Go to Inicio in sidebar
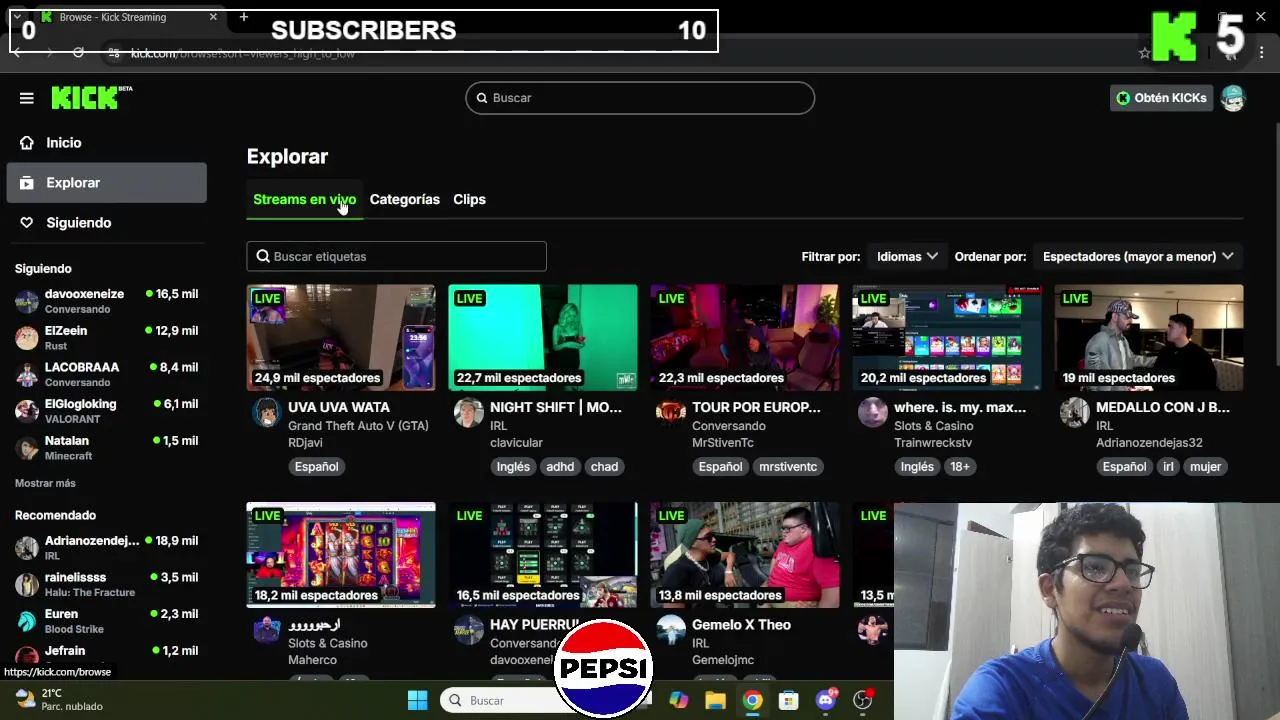 point(106,143)
